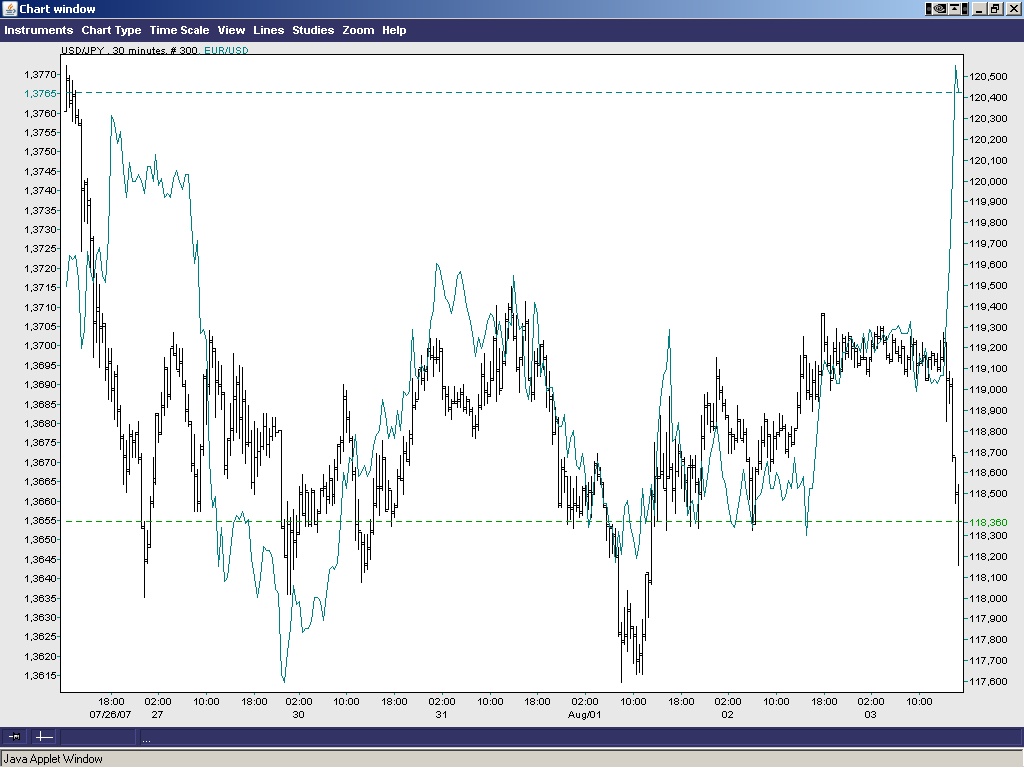The width and height of the screenshot is (1024, 768).
Task: Click the empty status field in bottom bar
Action: click(x=98, y=737)
